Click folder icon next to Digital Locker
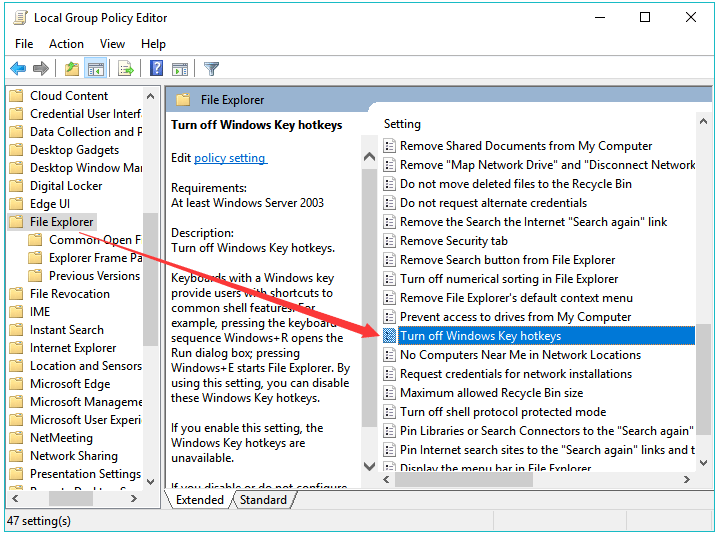719x536 pixels. tap(16, 186)
